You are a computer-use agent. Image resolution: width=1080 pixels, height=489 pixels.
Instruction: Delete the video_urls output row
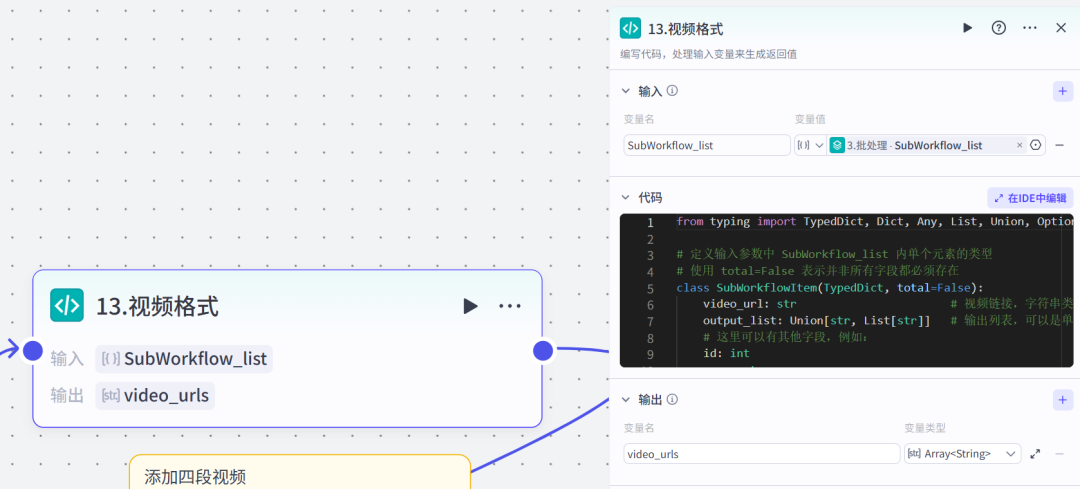[1060, 454]
